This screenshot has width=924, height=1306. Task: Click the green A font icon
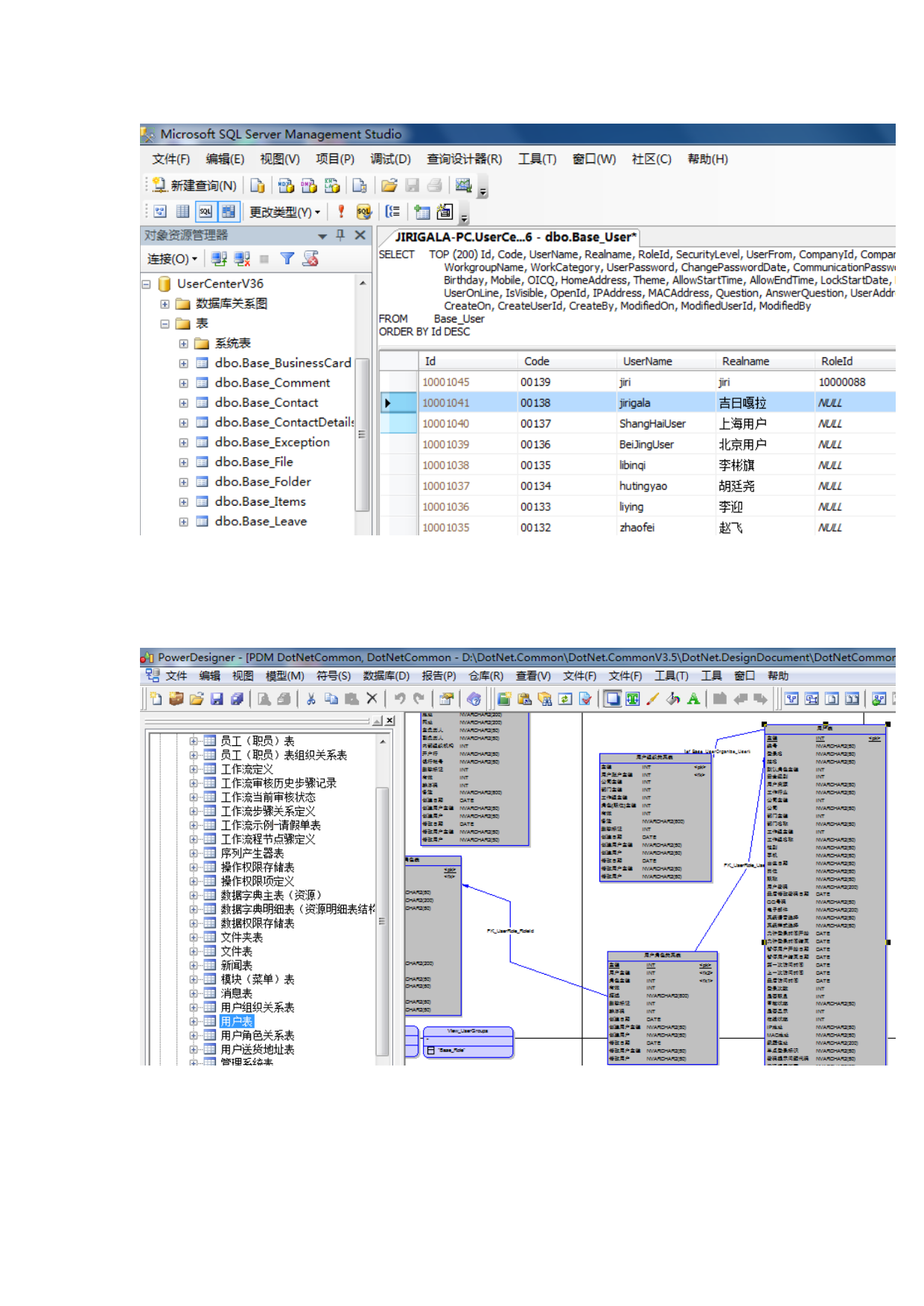(693, 699)
